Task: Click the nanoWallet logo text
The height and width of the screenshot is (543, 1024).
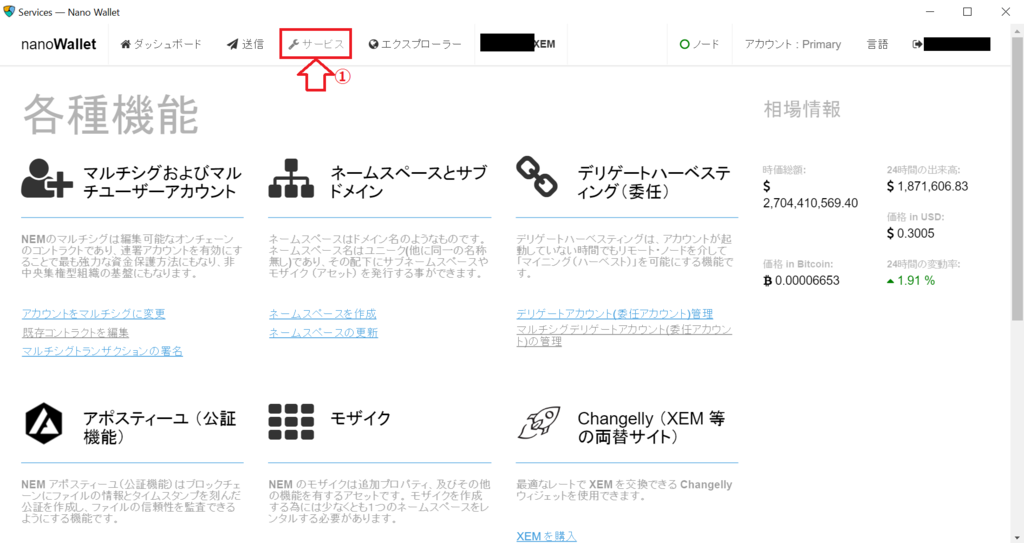Action: click(59, 44)
